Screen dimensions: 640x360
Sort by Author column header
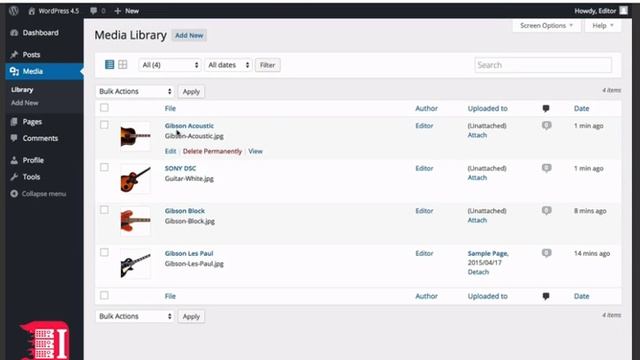[427, 109]
